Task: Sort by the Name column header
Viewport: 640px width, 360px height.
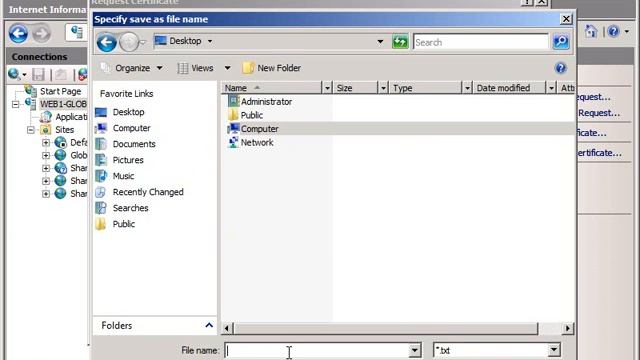Action: pyautogui.click(x=272, y=88)
